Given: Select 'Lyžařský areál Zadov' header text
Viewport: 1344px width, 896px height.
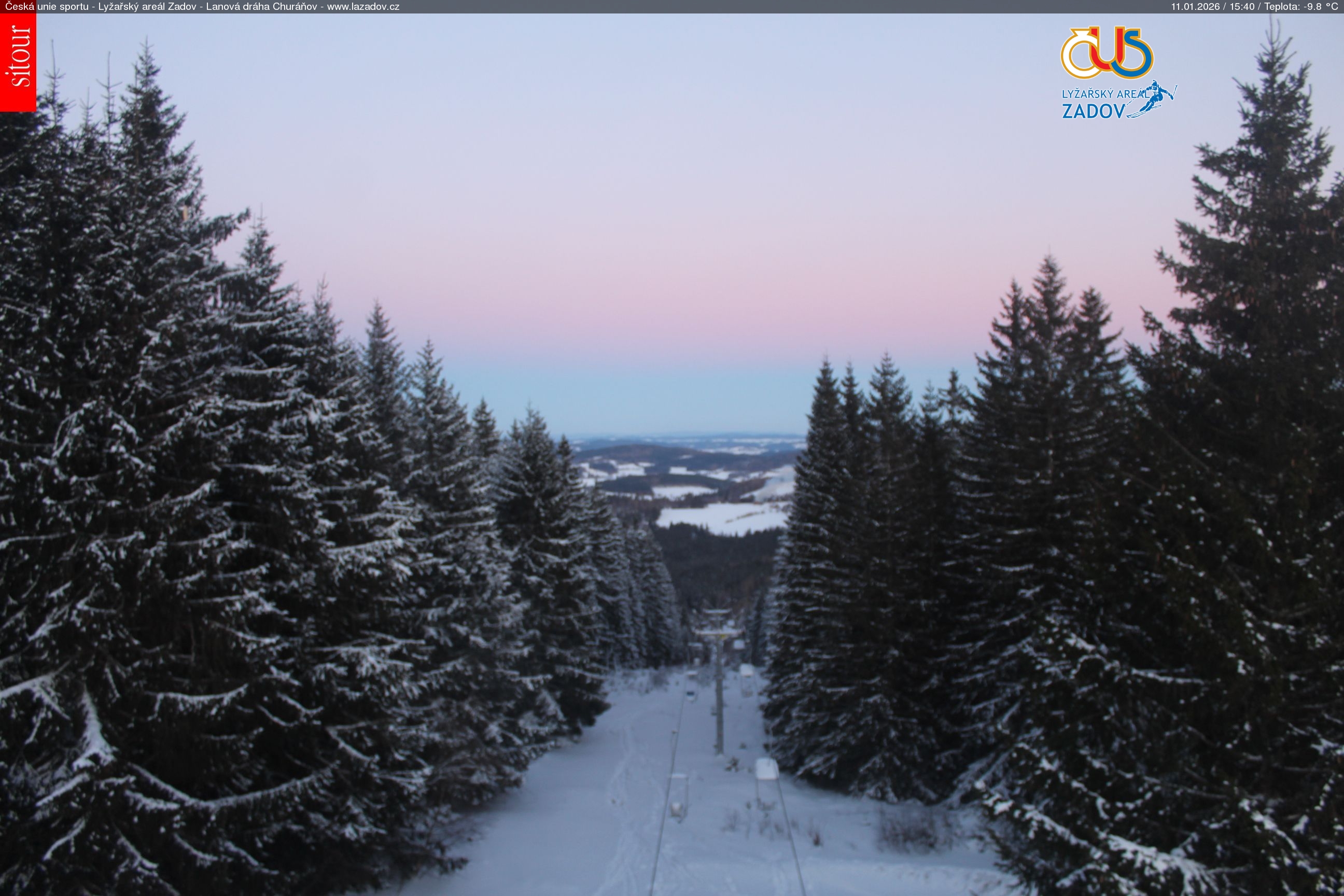Looking at the screenshot, I should (x=147, y=7).
